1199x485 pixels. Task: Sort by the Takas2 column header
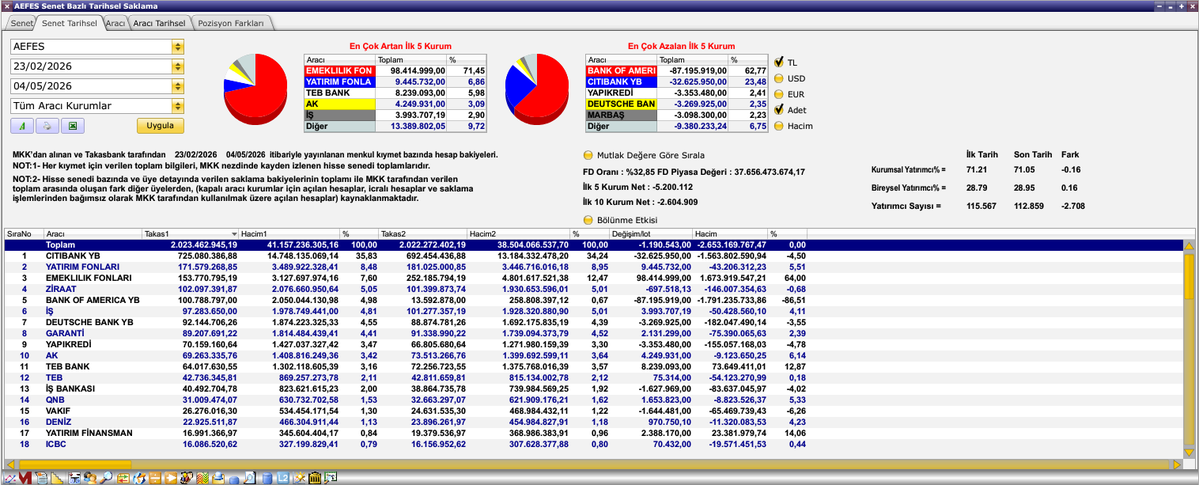(424, 233)
